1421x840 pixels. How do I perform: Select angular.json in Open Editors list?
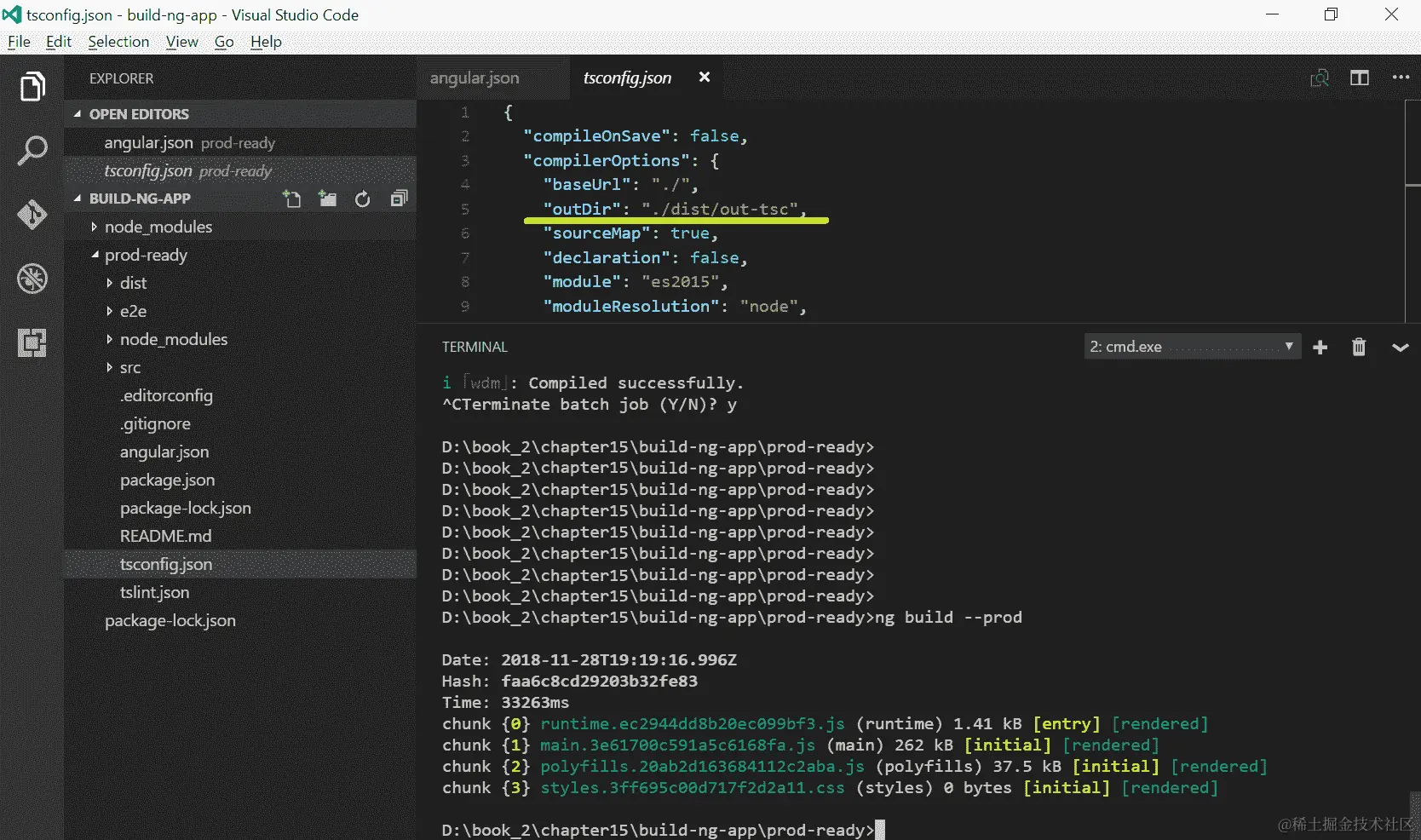240,143
